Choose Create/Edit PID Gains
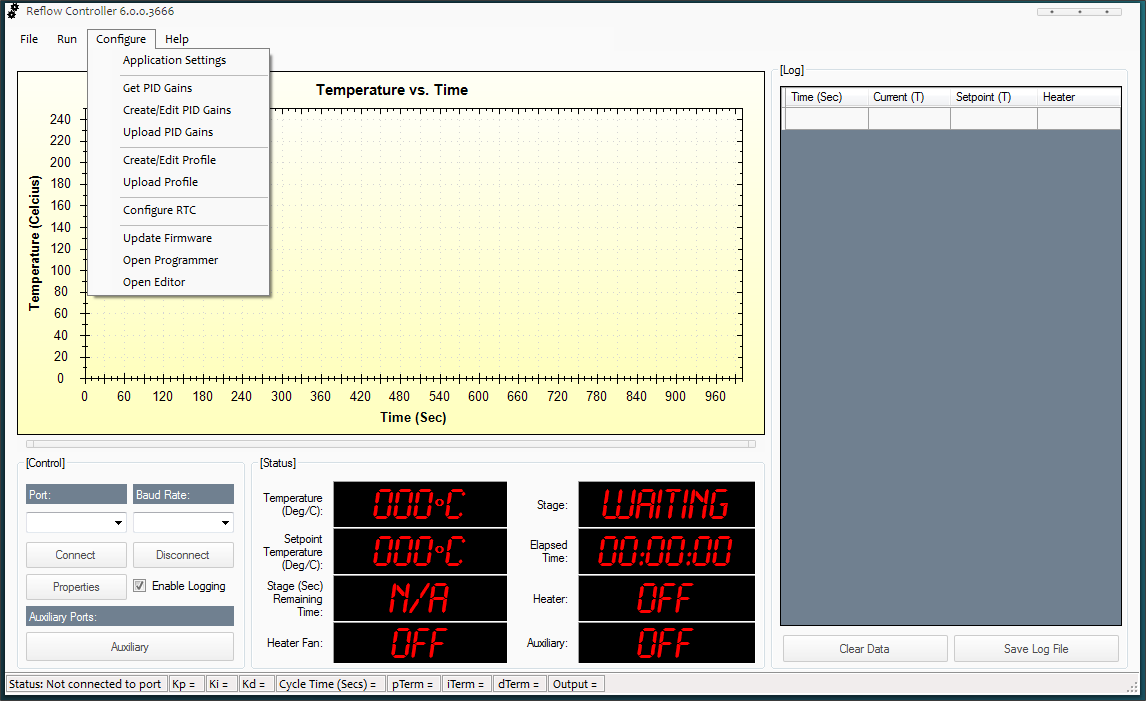This screenshot has height=701, width=1146. pyautogui.click(x=176, y=110)
